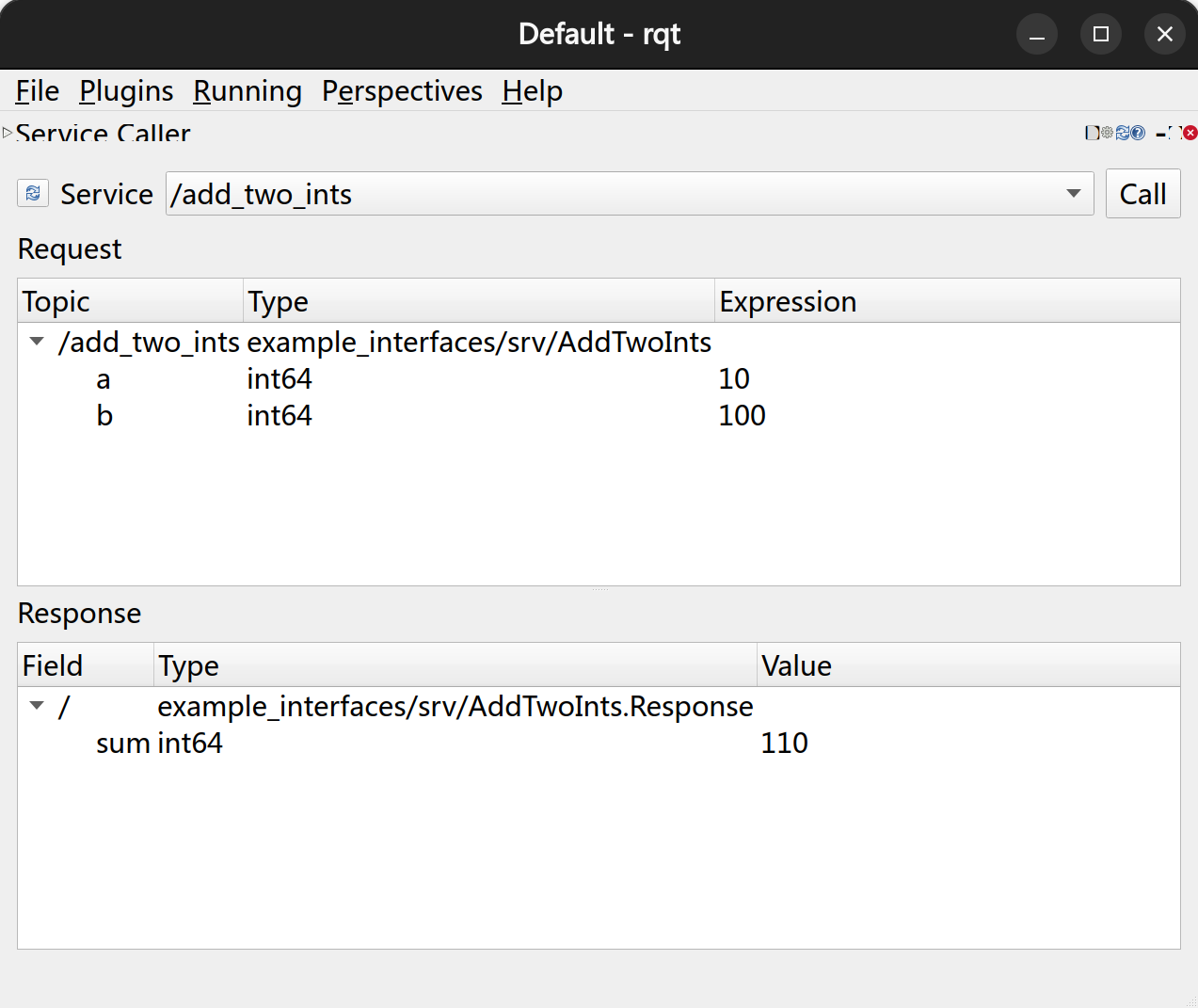Click the refresh services icon beside Service label
Image resolution: width=1198 pixels, height=1008 pixels.
33,193
